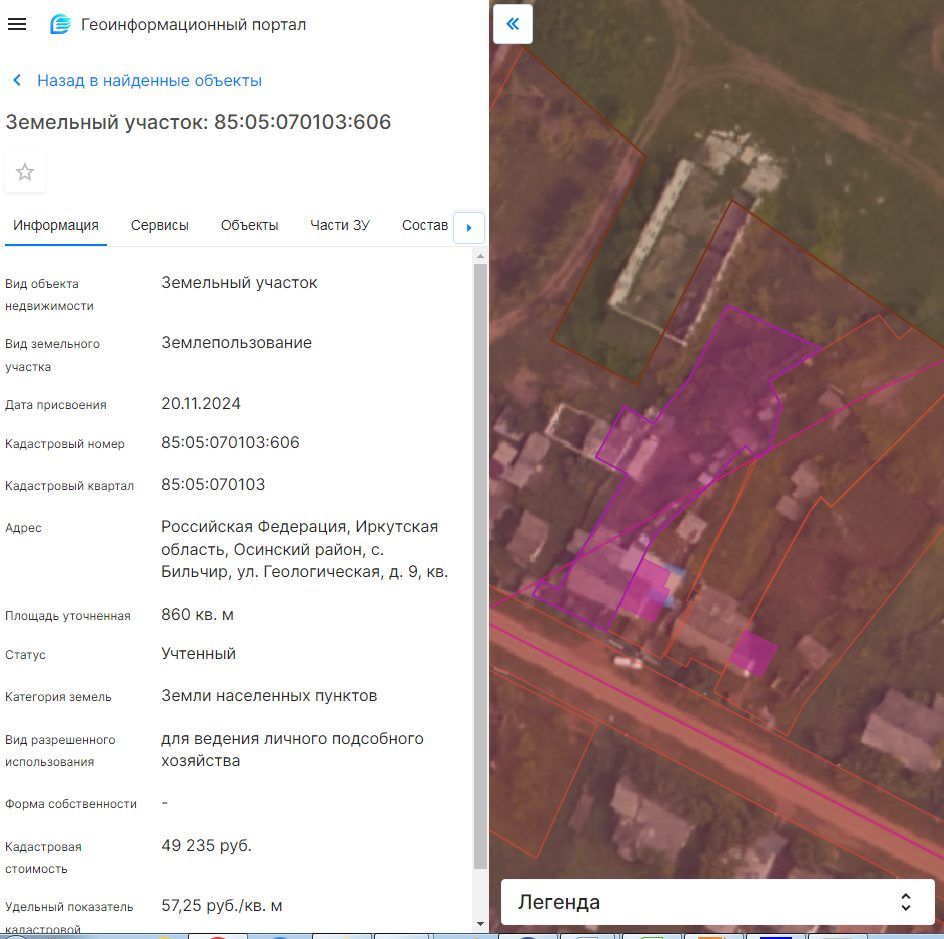
Task: Open the Объекты tab
Action: pyautogui.click(x=249, y=225)
